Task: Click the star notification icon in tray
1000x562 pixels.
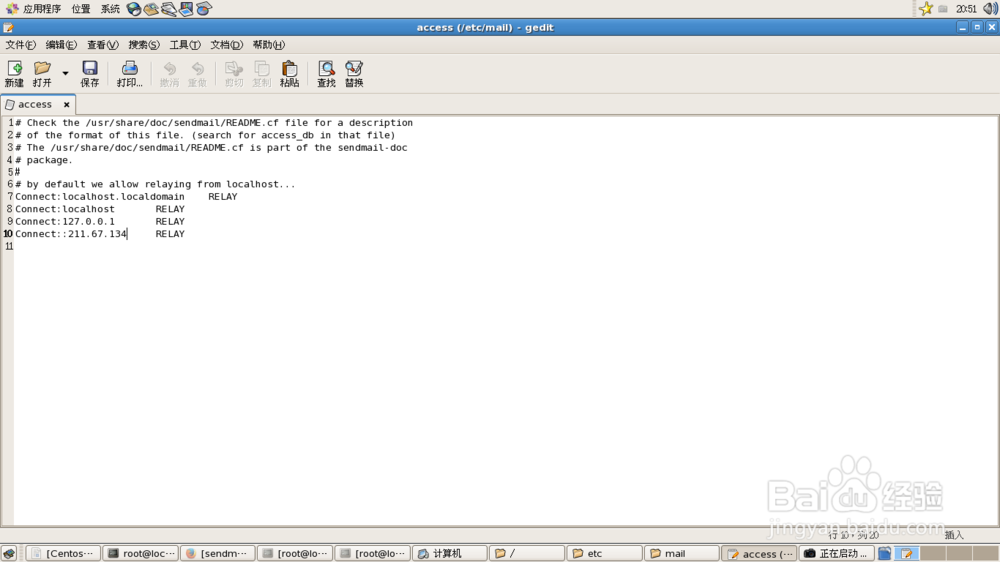Action: 926,9
